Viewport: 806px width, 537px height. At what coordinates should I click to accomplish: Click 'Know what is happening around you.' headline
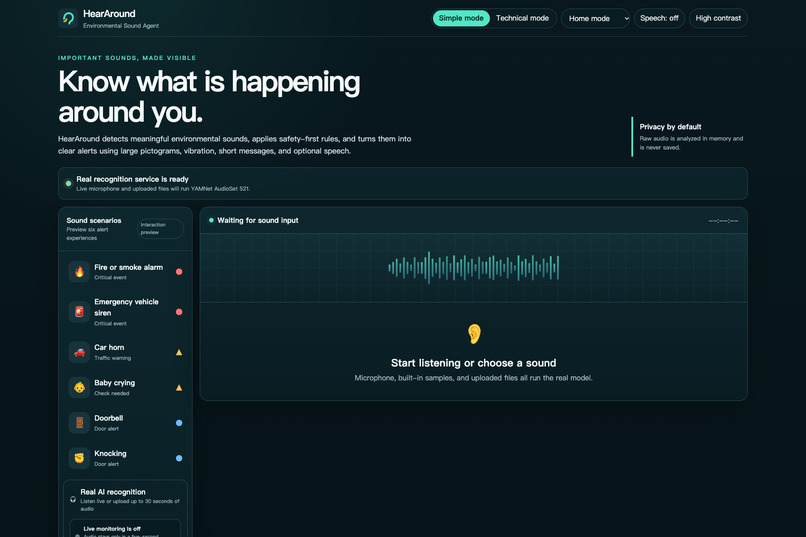pos(209,96)
